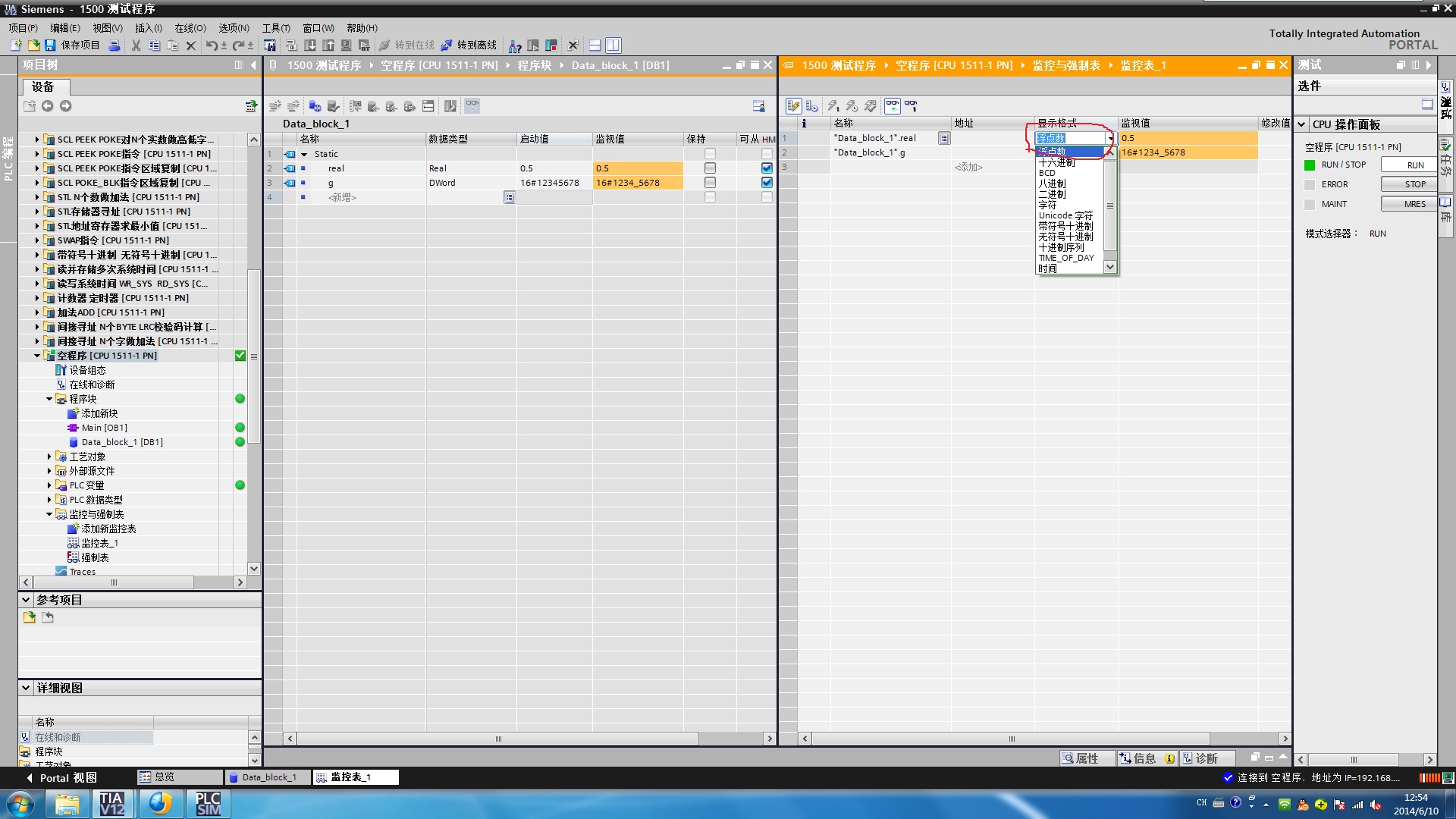Click the Save project disk icon
The height and width of the screenshot is (819, 1456).
point(50,45)
